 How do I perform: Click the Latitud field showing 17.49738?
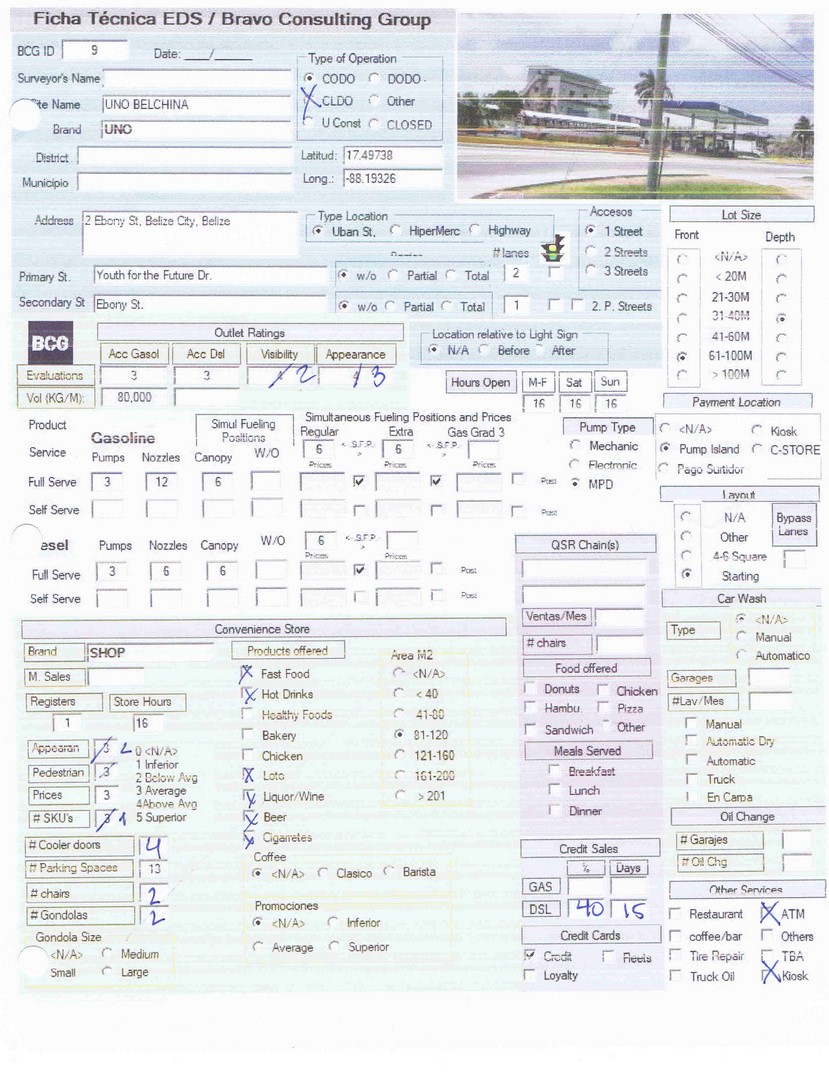tap(392, 156)
